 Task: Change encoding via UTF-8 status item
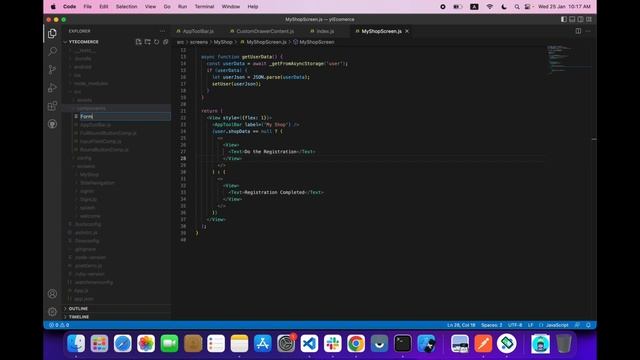[x=515, y=325]
